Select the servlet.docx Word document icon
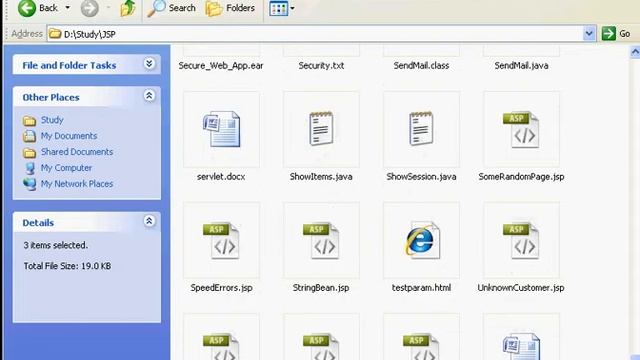The width and height of the screenshot is (640, 360). (222, 129)
